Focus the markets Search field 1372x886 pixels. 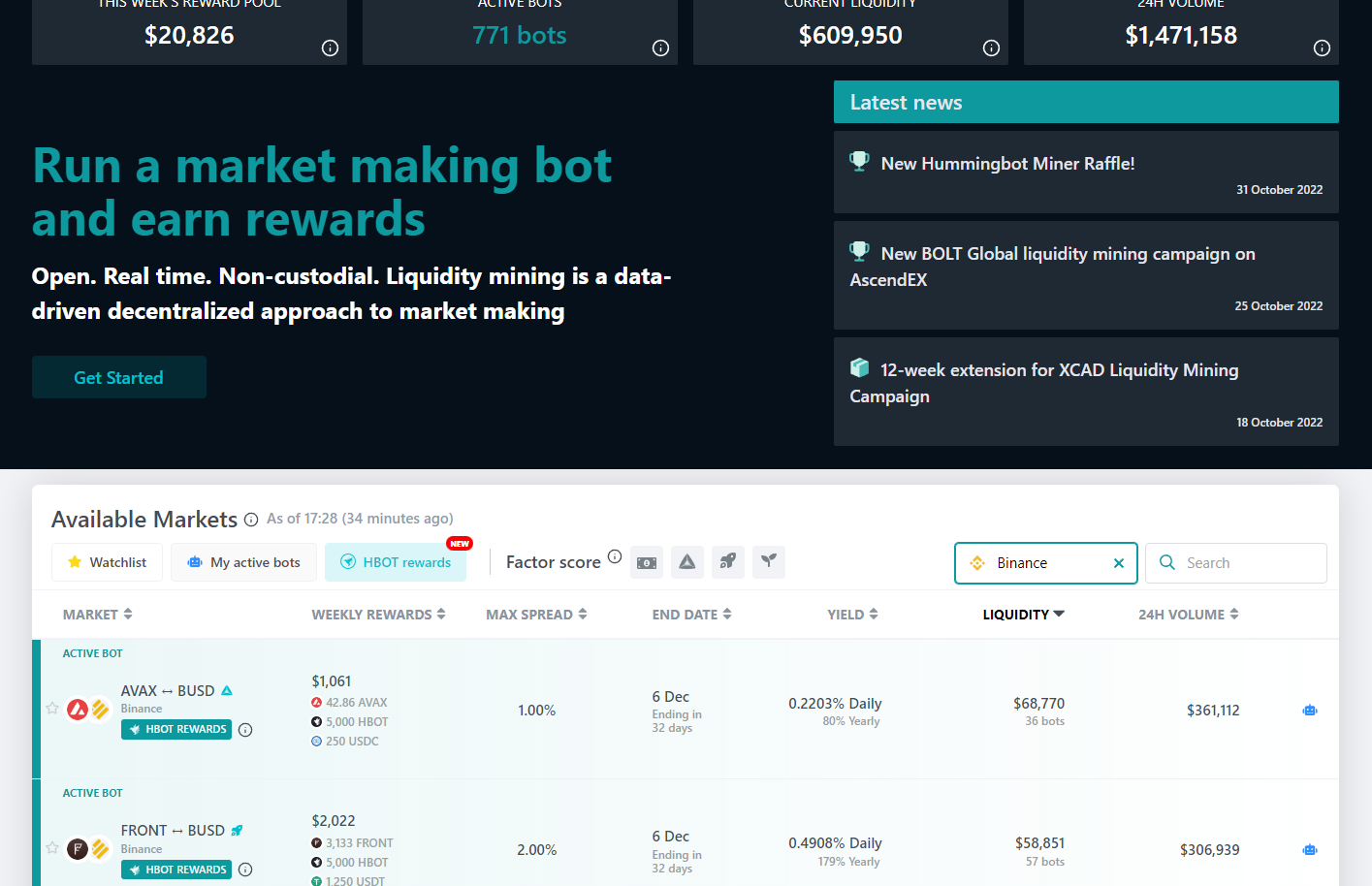1236,563
